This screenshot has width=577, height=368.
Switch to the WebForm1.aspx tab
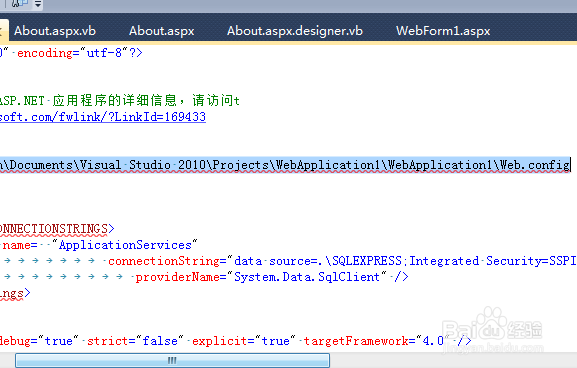coord(443,31)
